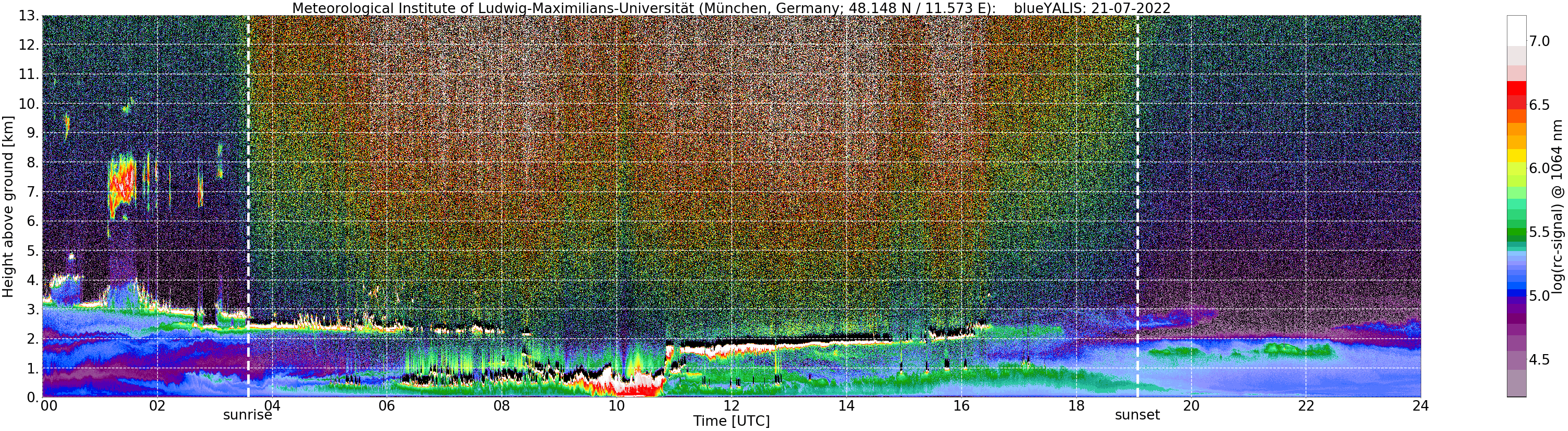This screenshot has height=431, width=1568.
Task: Click the '18' tick on the time axis
Action: click(1076, 406)
